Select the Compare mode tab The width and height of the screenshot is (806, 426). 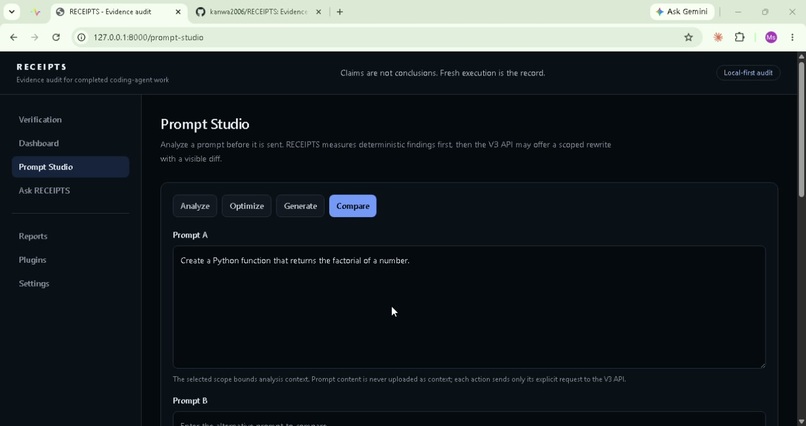tap(353, 206)
